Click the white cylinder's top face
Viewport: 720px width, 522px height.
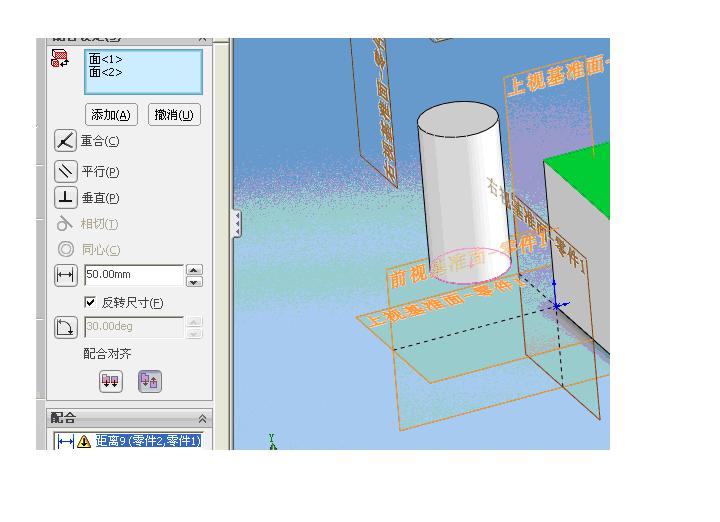coord(457,119)
